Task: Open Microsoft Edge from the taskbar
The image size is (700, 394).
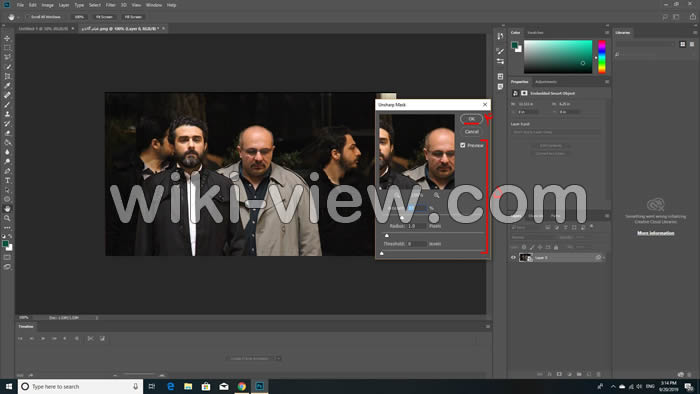Action: 171,386
